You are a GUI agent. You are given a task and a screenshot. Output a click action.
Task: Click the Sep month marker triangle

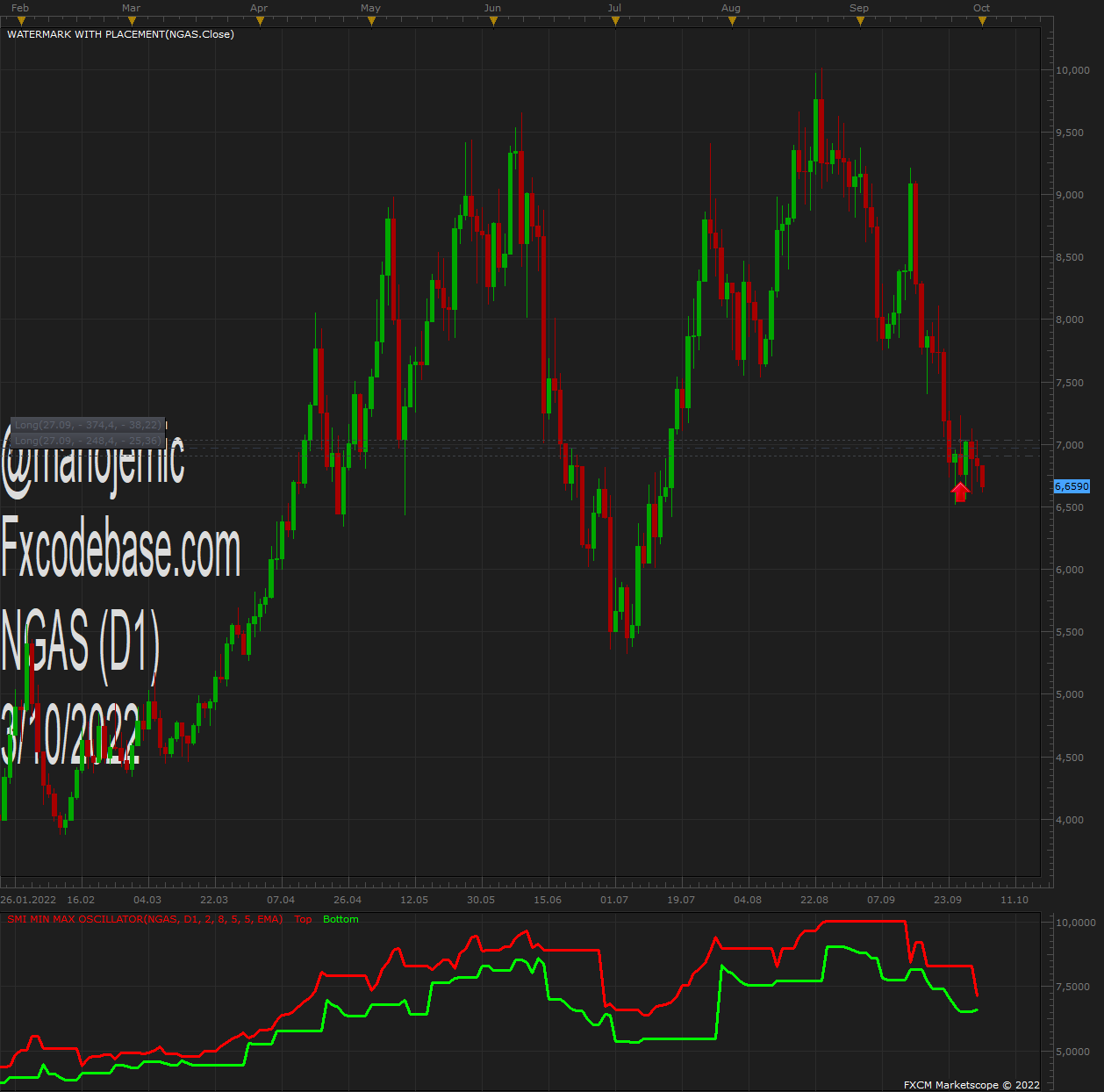coord(860,21)
